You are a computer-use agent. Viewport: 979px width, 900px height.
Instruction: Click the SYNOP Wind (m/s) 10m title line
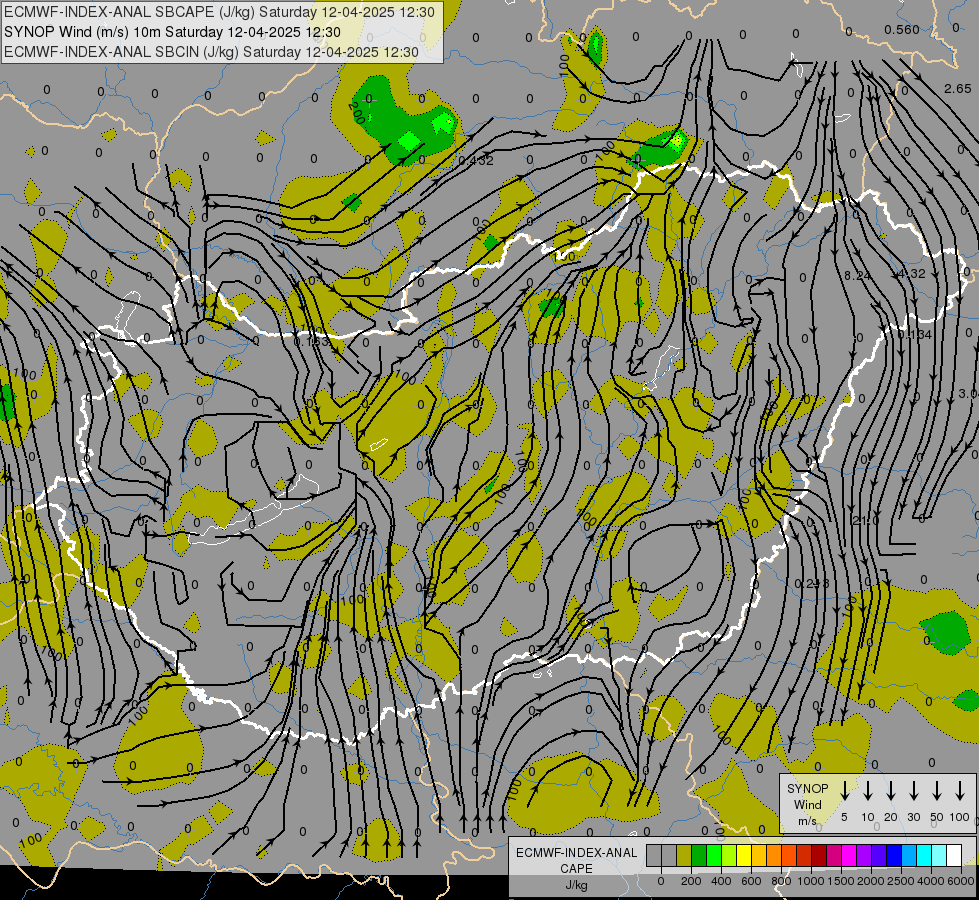click(x=172, y=32)
